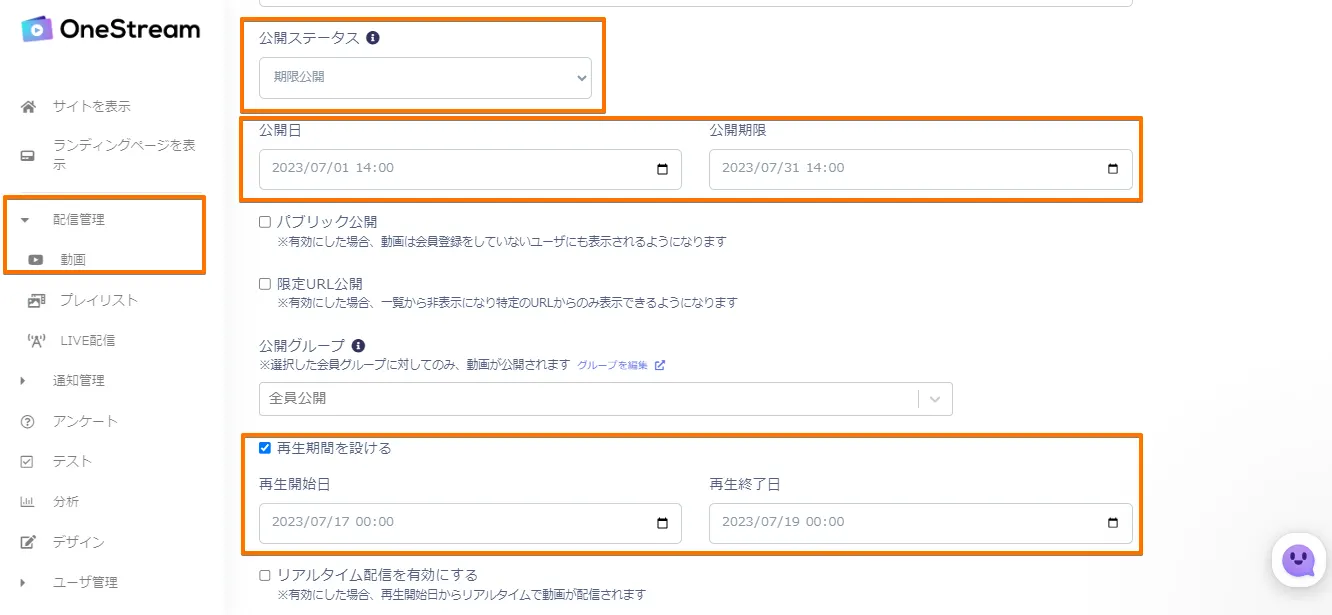Click the landing page card icon
1332x615 pixels.
click(x=29, y=156)
